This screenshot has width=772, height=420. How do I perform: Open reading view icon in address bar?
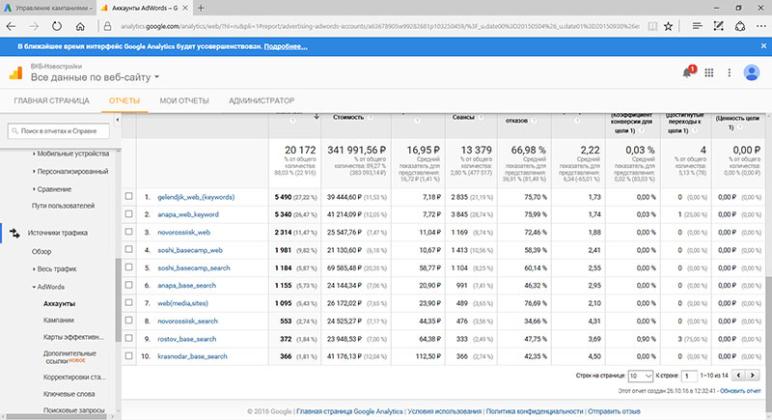652,27
